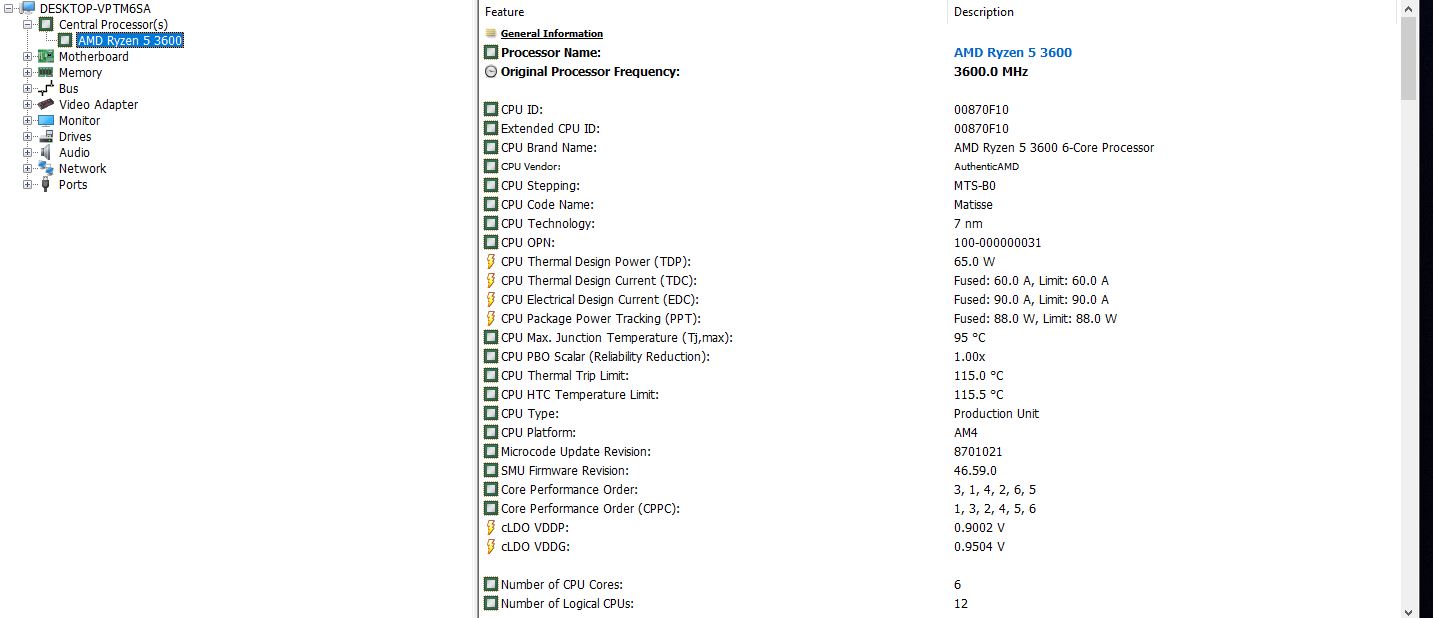Click the chip icon beside CPU Code Name

[x=490, y=204]
